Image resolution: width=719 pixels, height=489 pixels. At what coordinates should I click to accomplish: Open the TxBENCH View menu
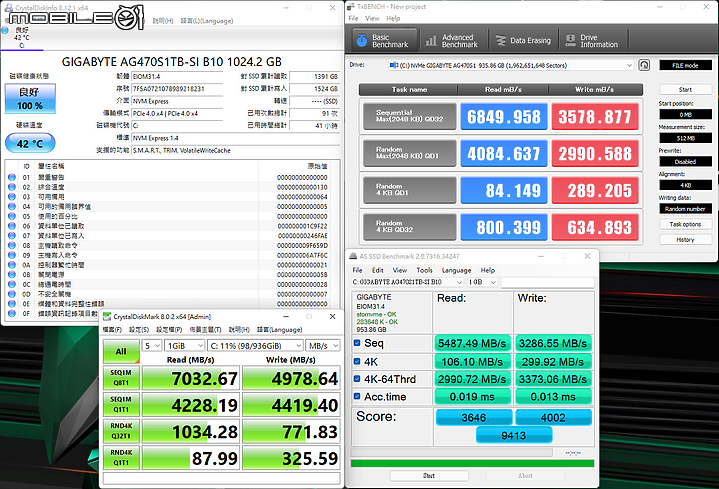point(372,18)
